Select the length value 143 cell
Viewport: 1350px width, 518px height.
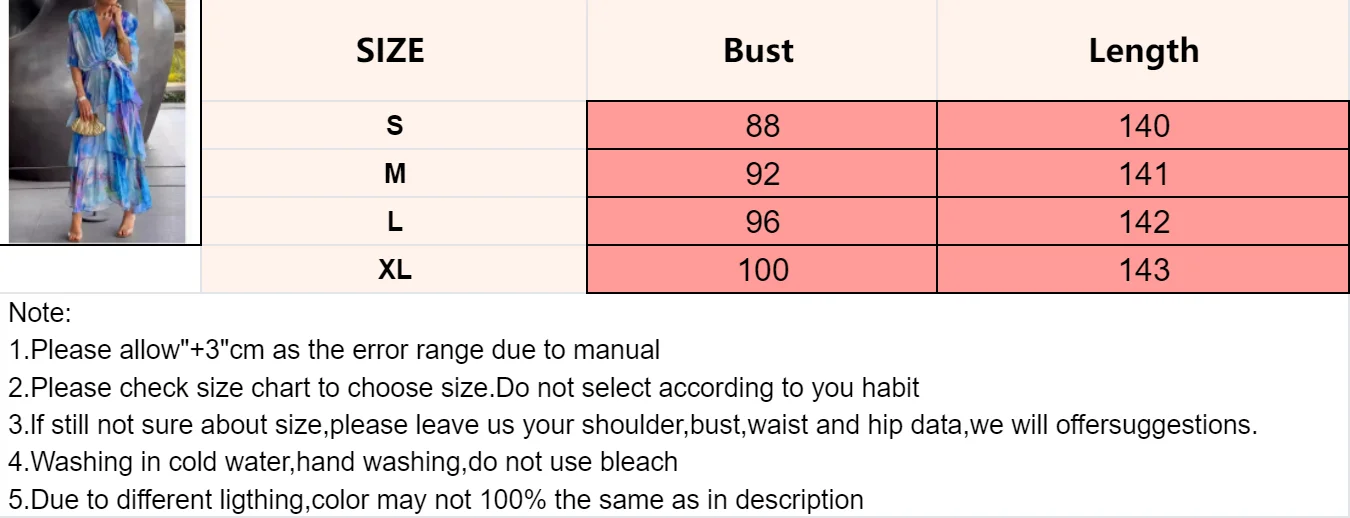point(1143,269)
